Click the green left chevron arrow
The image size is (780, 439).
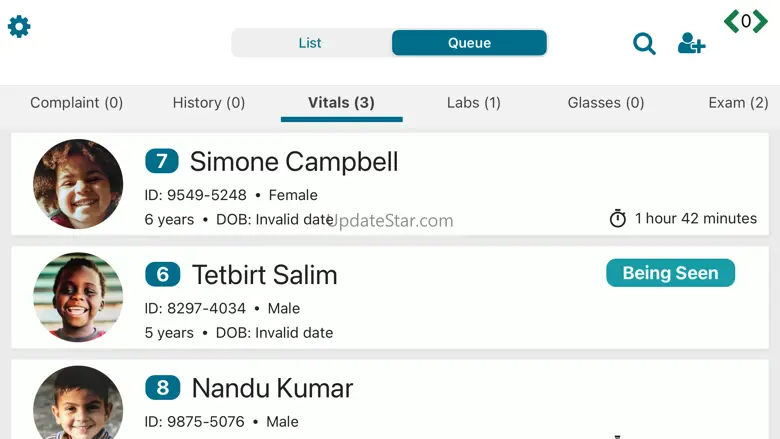click(731, 21)
